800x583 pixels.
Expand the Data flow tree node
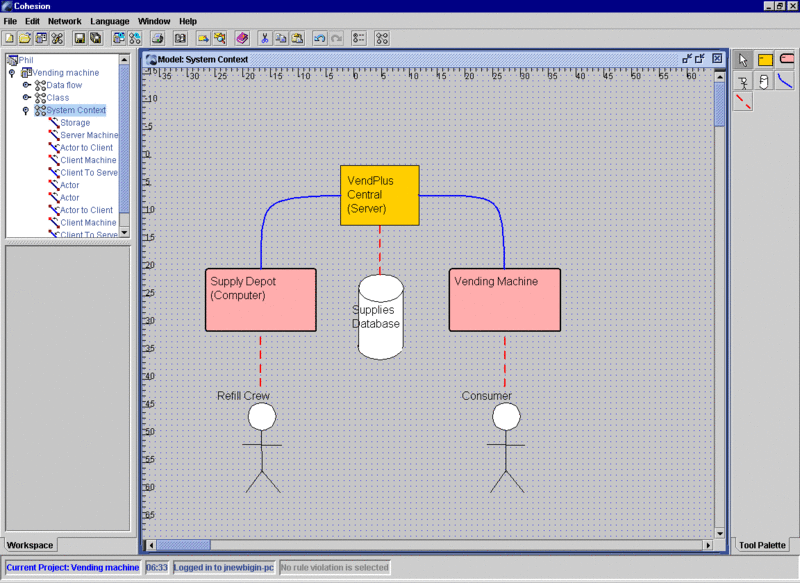pos(27,85)
